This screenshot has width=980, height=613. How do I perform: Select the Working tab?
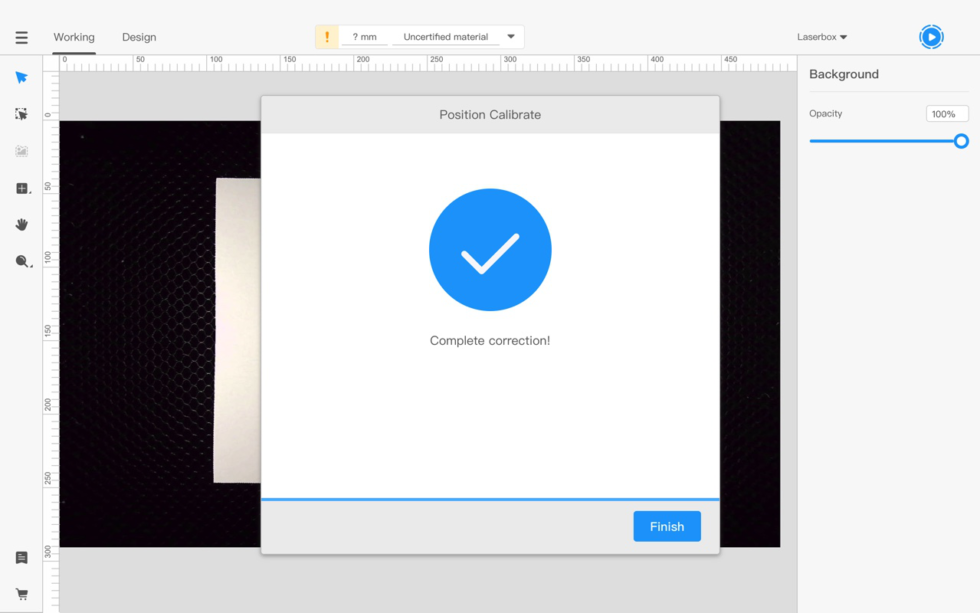point(74,37)
